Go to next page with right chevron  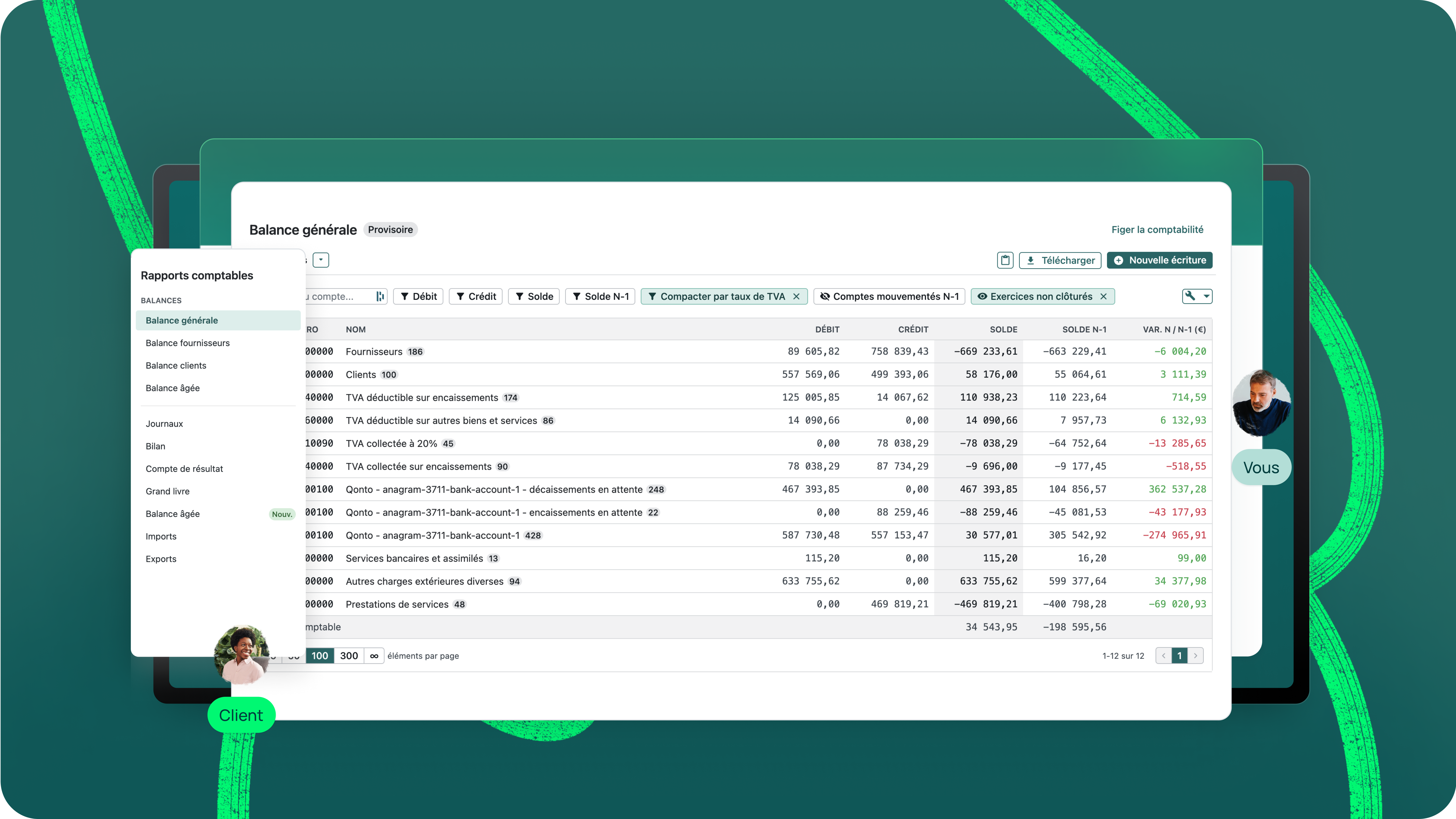pos(1195,656)
